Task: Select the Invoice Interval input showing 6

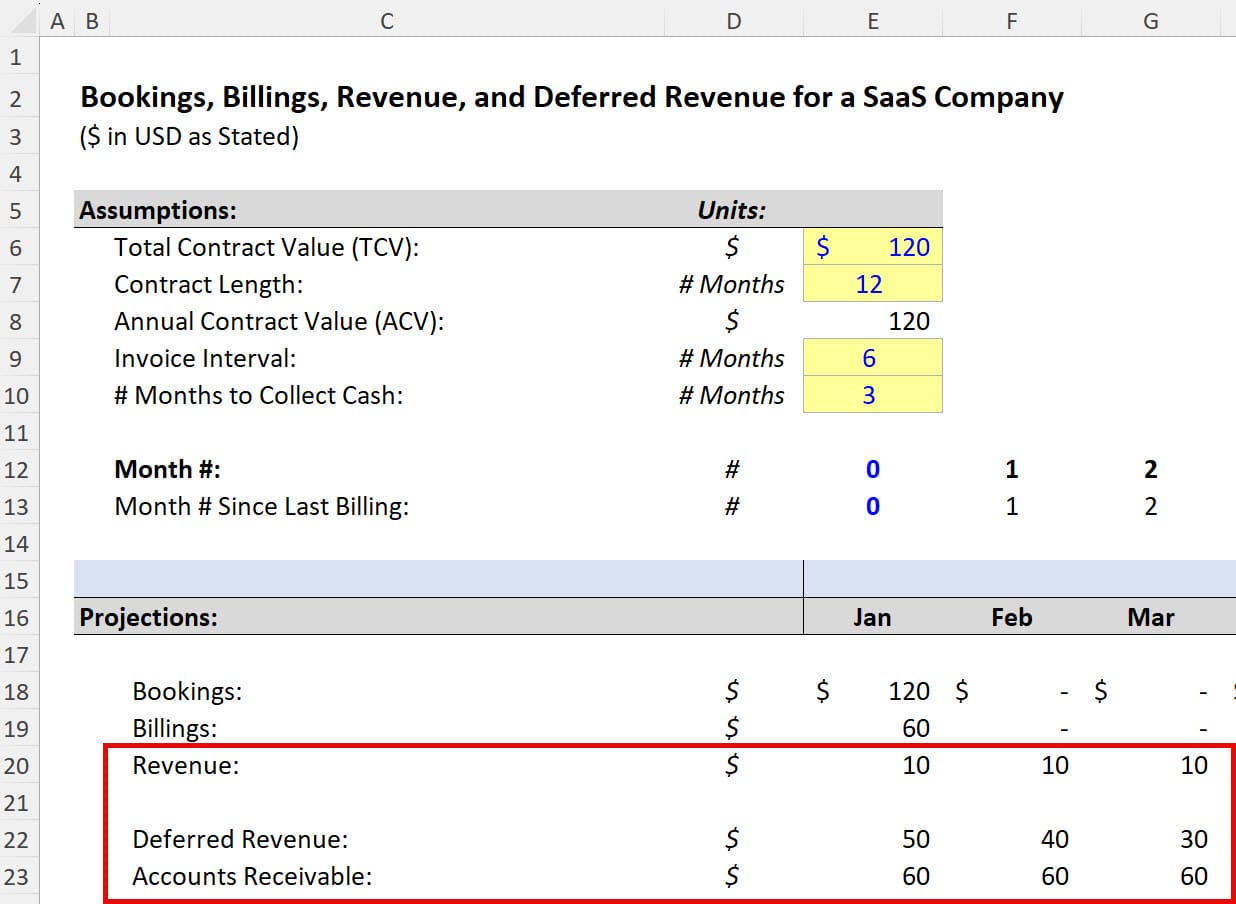Action: 872,357
